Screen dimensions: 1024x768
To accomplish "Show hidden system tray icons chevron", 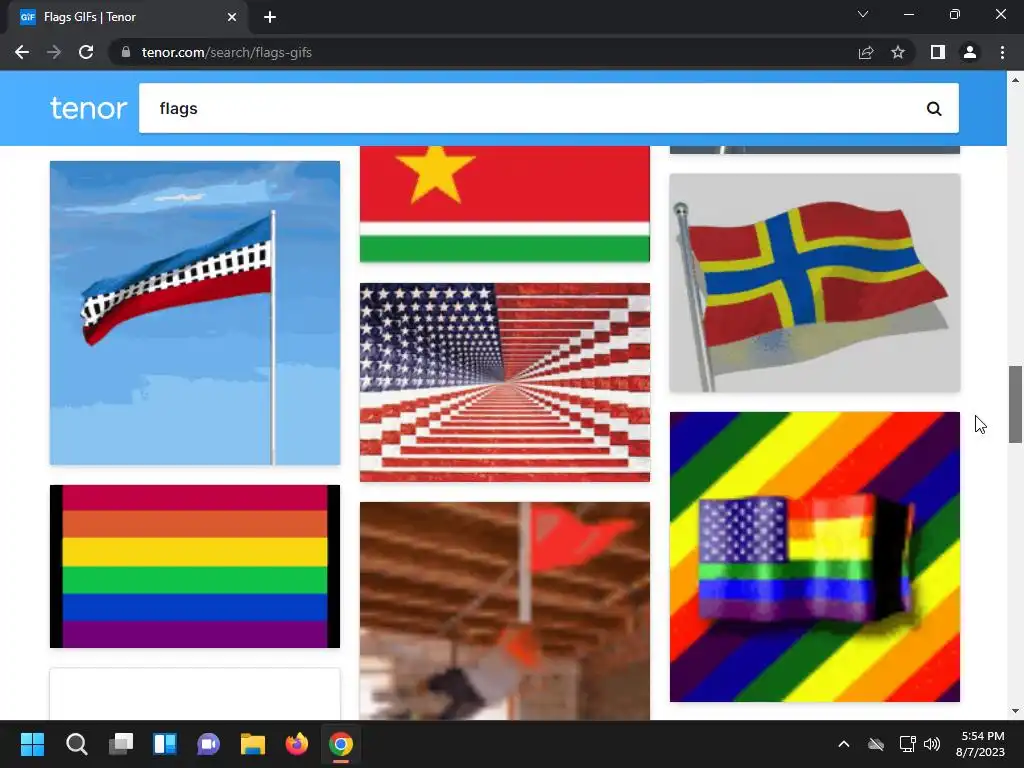I will click(x=844, y=744).
